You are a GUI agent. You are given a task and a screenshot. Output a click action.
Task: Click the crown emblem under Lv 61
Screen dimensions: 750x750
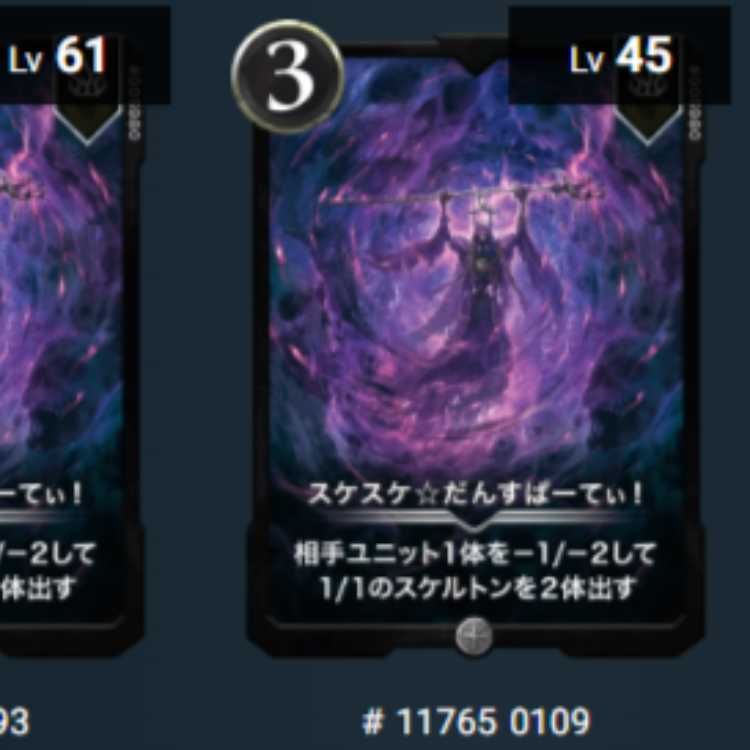(88, 87)
